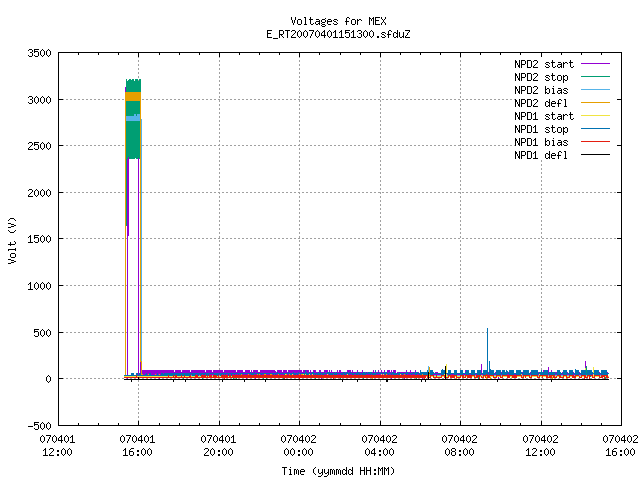Click the 'NPD2 stop' legend label

(541, 77)
